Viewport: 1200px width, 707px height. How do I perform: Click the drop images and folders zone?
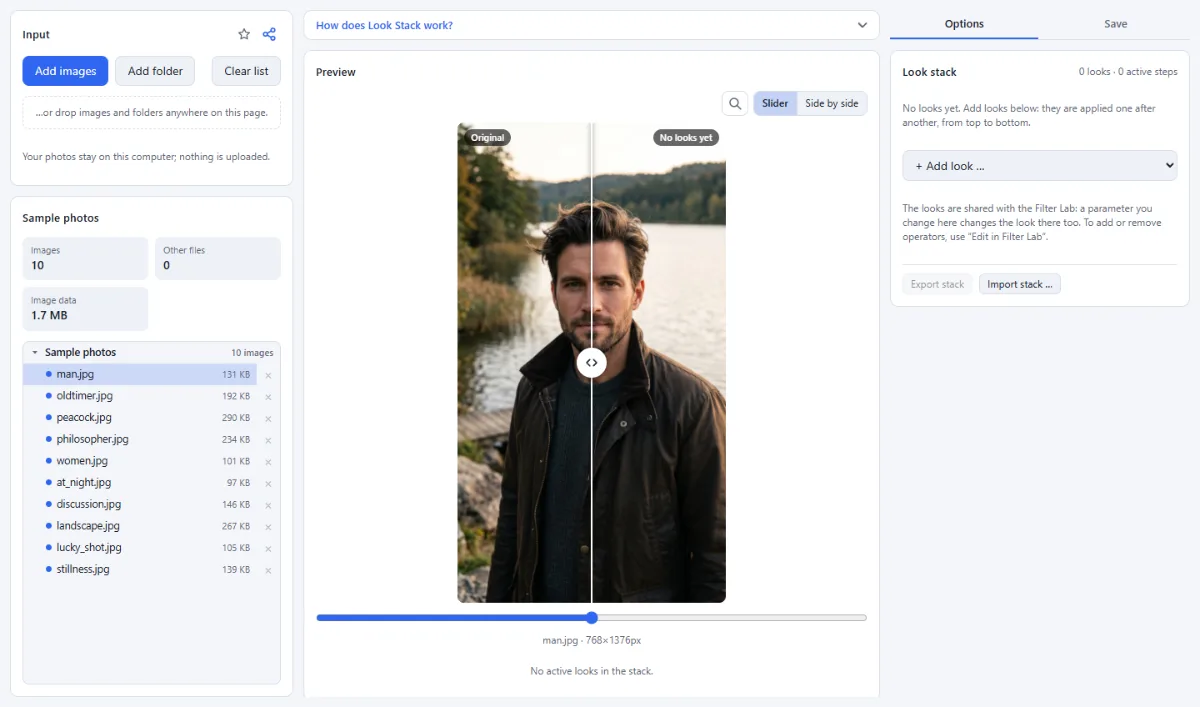(x=152, y=113)
